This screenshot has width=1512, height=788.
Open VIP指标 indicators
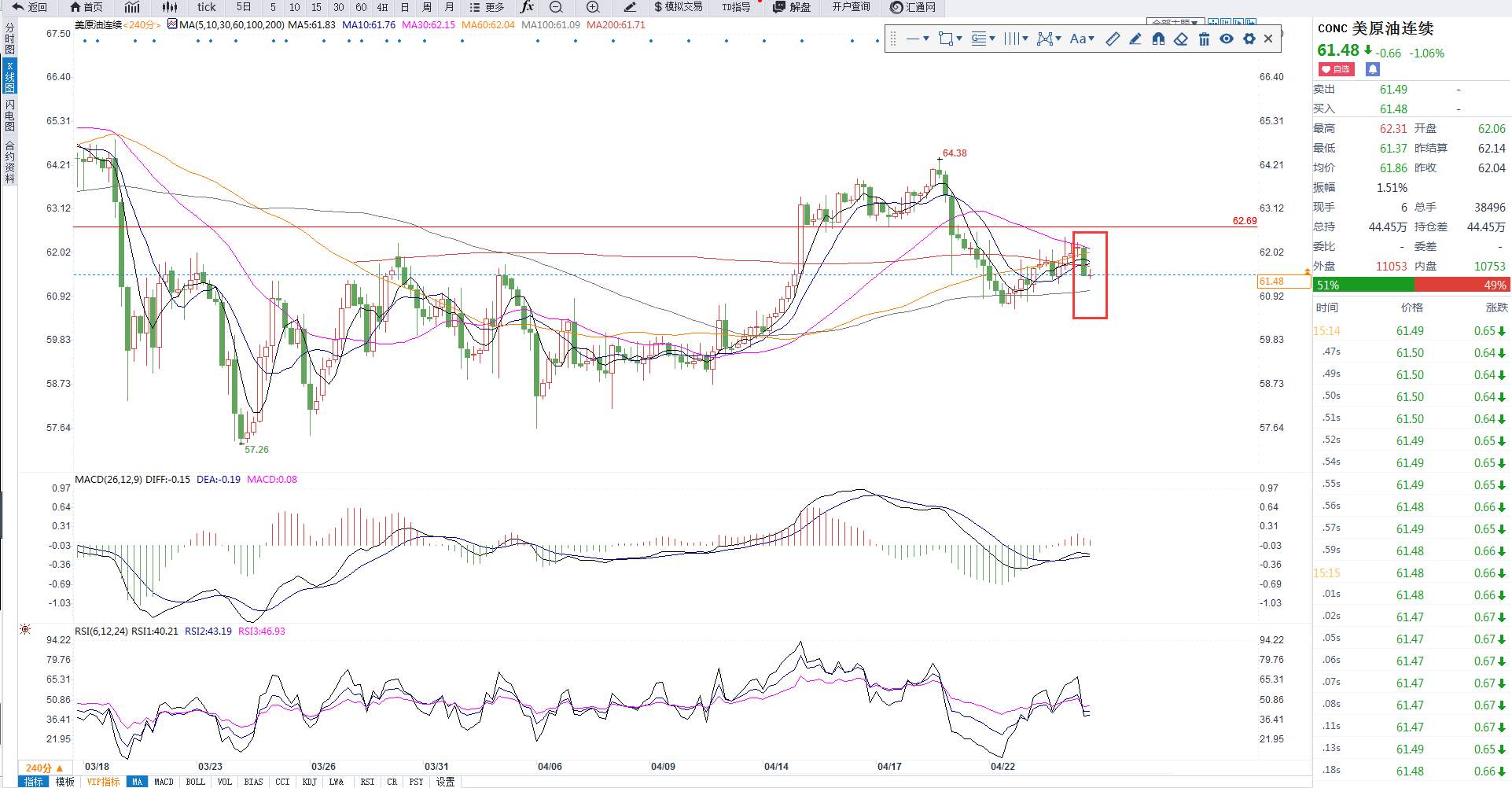103,782
